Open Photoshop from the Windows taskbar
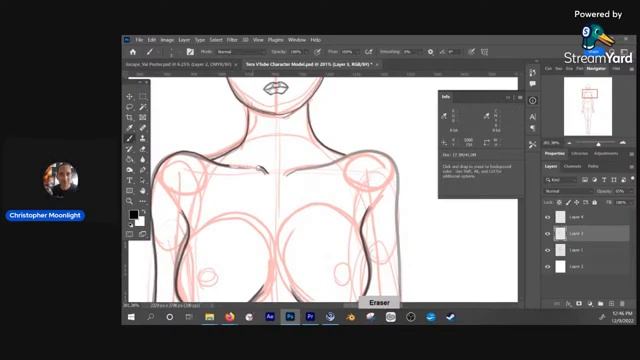The image size is (640, 360). click(x=290, y=317)
